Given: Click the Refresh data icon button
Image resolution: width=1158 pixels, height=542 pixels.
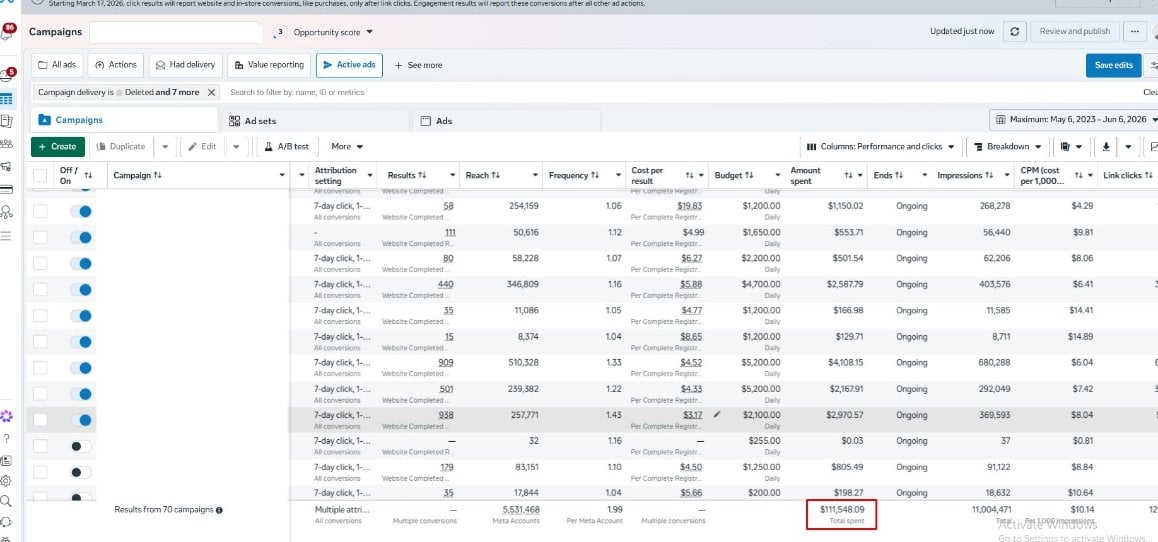Looking at the screenshot, I should coord(1015,32).
